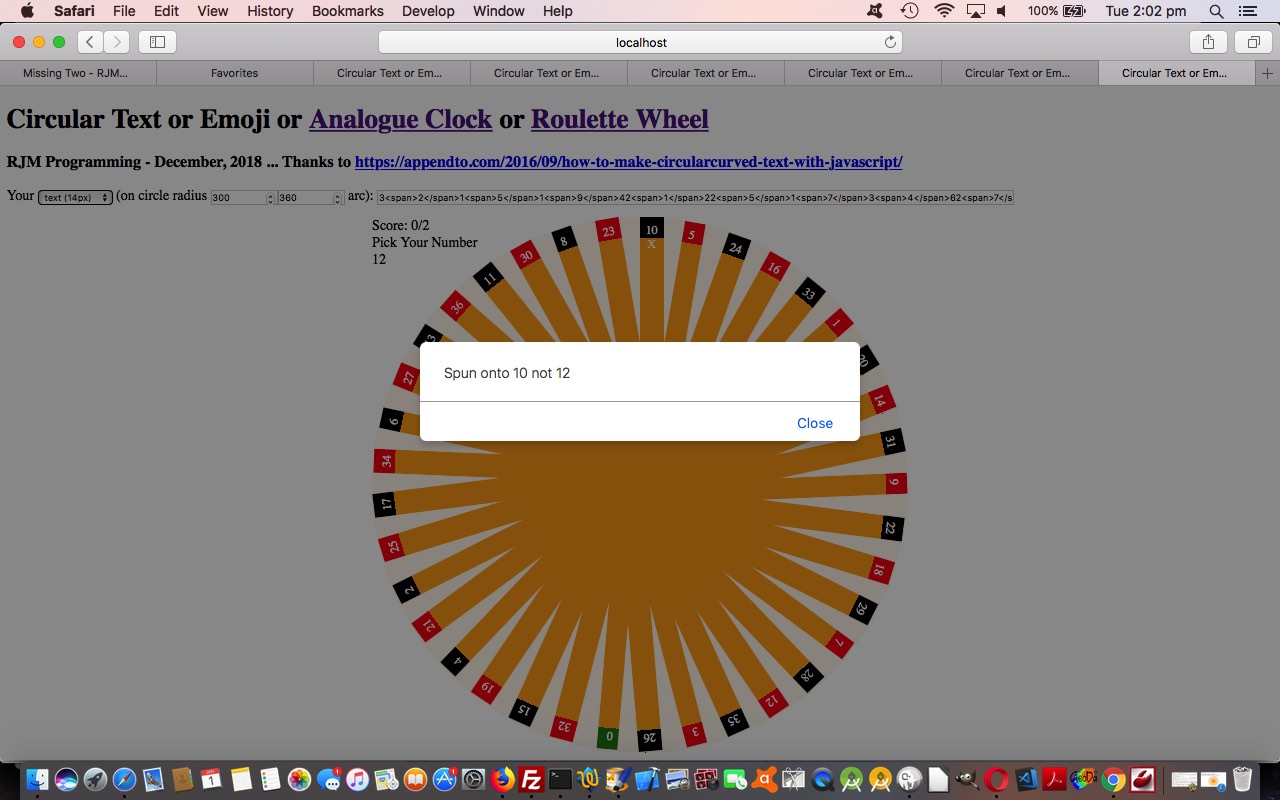Open the Develop menu
The image size is (1280, 800).
pos(428,11)
